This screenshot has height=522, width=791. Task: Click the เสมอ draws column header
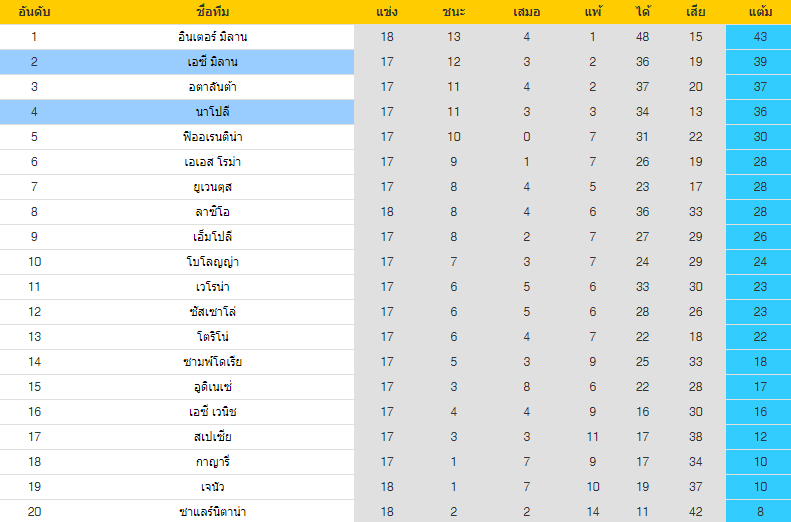(x=526, y=12)
